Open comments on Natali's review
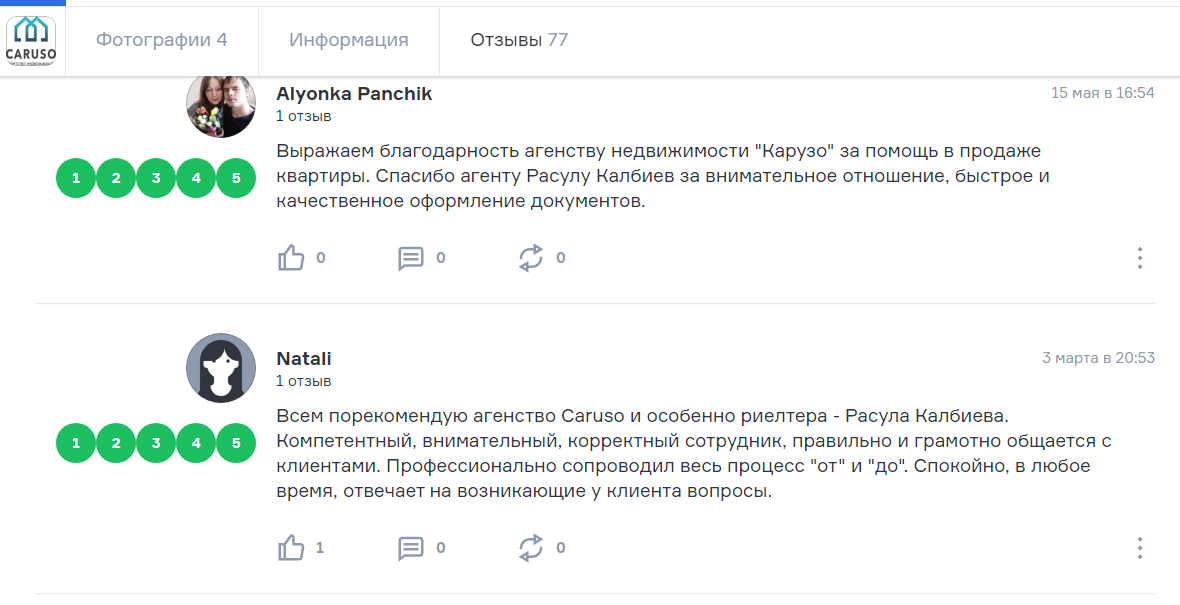Image resolution: width=1180 pixels, height=605 pixels. tap(410, 548)
